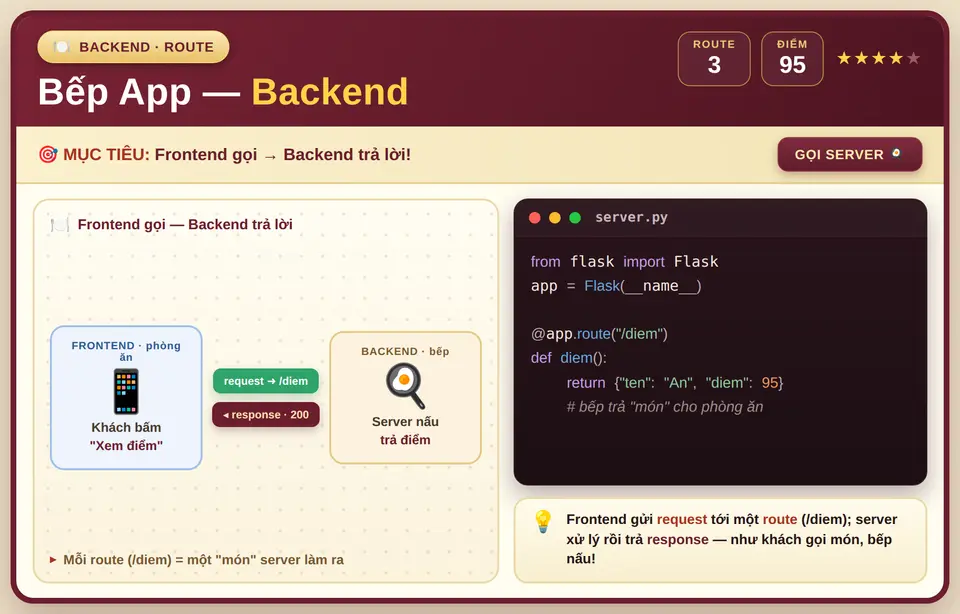The image size is (960, 614).
Task: Click the GỌI SERVER button
Action: pyautogui.click(x=849, y=154)
